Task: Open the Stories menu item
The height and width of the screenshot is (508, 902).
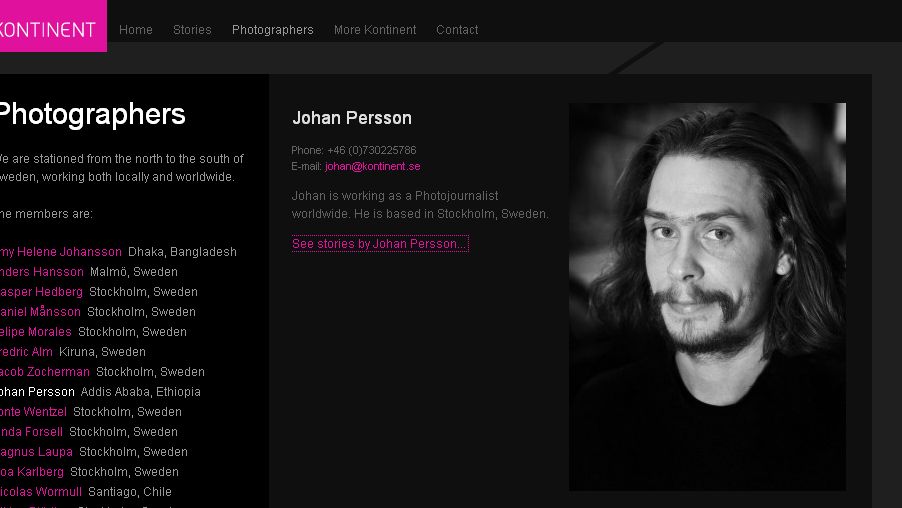Action: coord(192,30)
